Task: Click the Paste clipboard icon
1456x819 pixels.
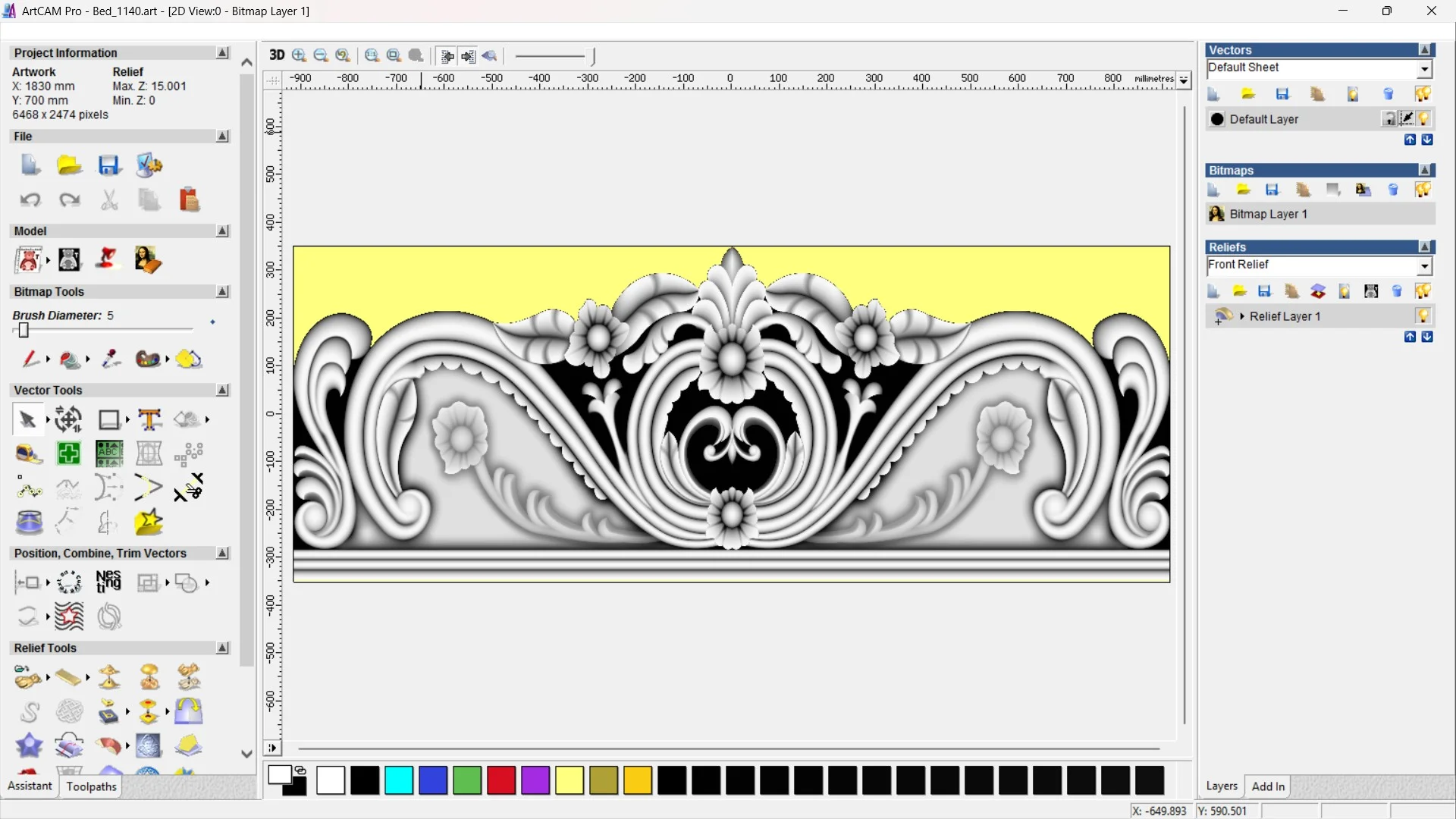Action: (x=189, y=200)
